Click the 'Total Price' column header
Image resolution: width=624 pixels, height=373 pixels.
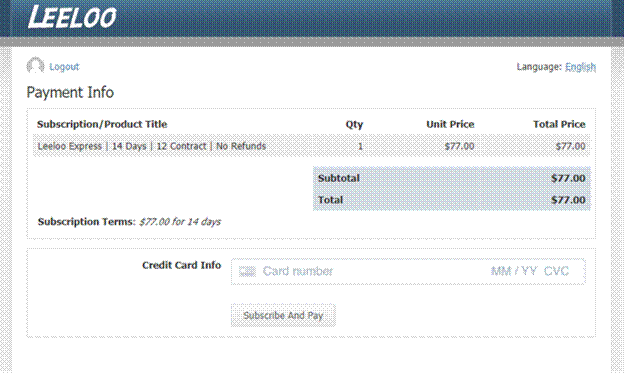pos(559,124)
